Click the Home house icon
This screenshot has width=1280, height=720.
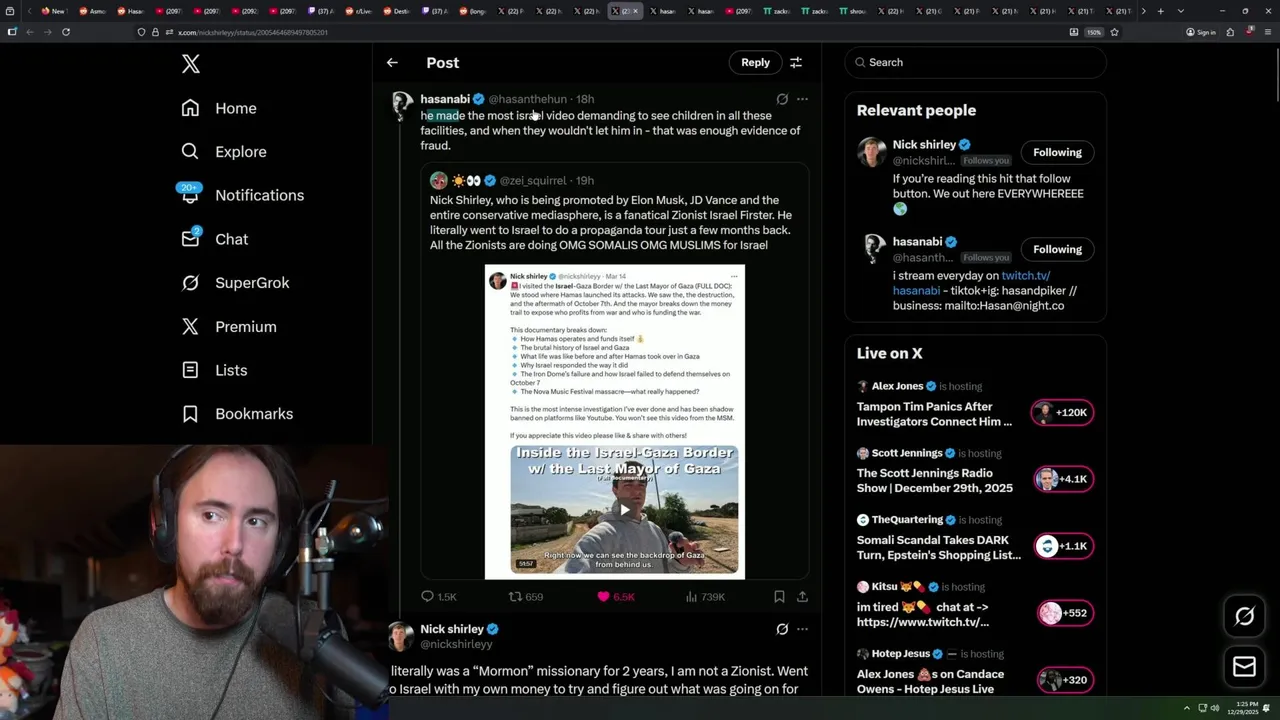[x=190, y=108]
